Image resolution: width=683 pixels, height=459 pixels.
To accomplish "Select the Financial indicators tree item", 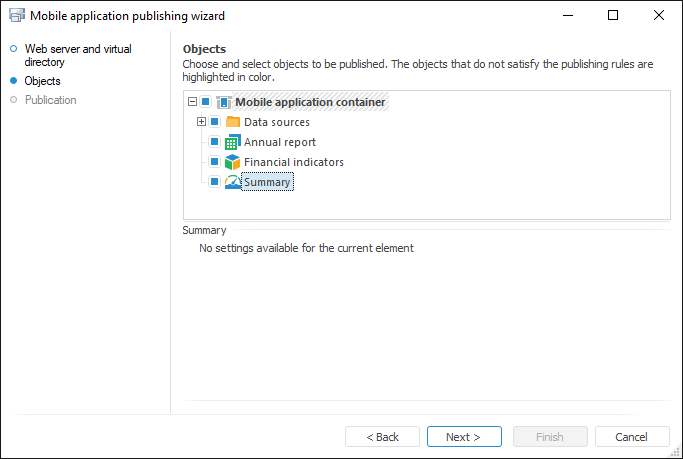I will click(294, 162).
